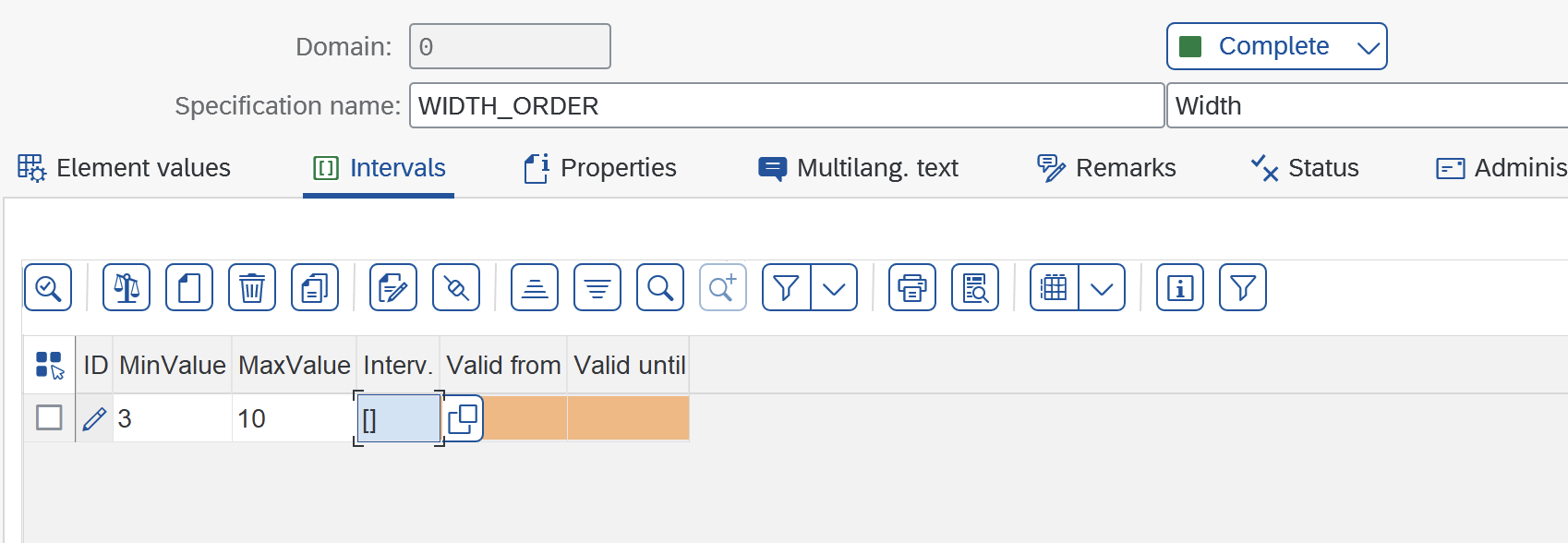Switch to the Properties tab
The height and width of the screenshot is (543, 1568).
coord(598,168)
